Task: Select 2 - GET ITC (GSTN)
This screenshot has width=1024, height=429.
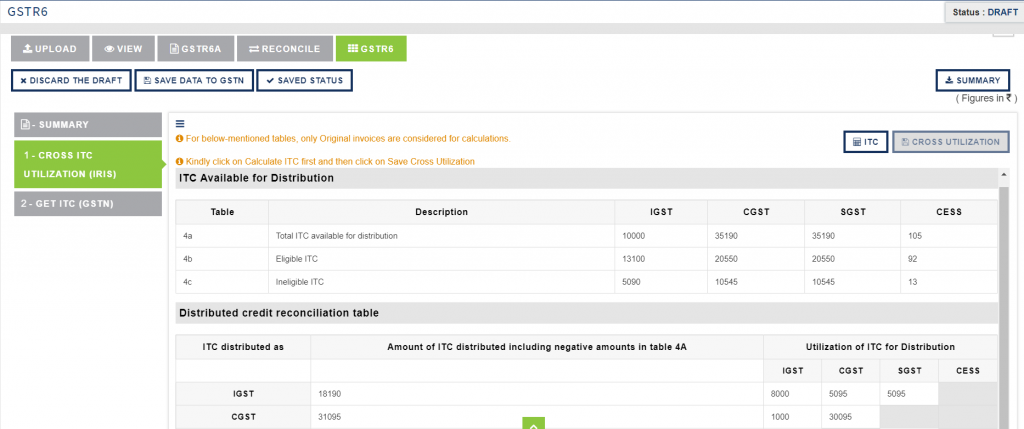Action: (88, 204)
